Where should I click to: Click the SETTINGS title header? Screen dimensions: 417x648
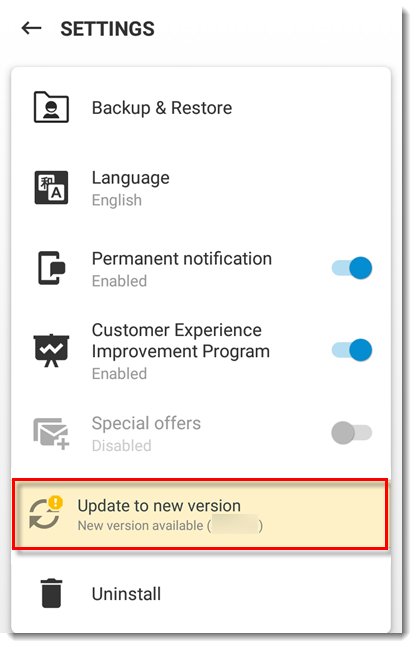[107, 29]
